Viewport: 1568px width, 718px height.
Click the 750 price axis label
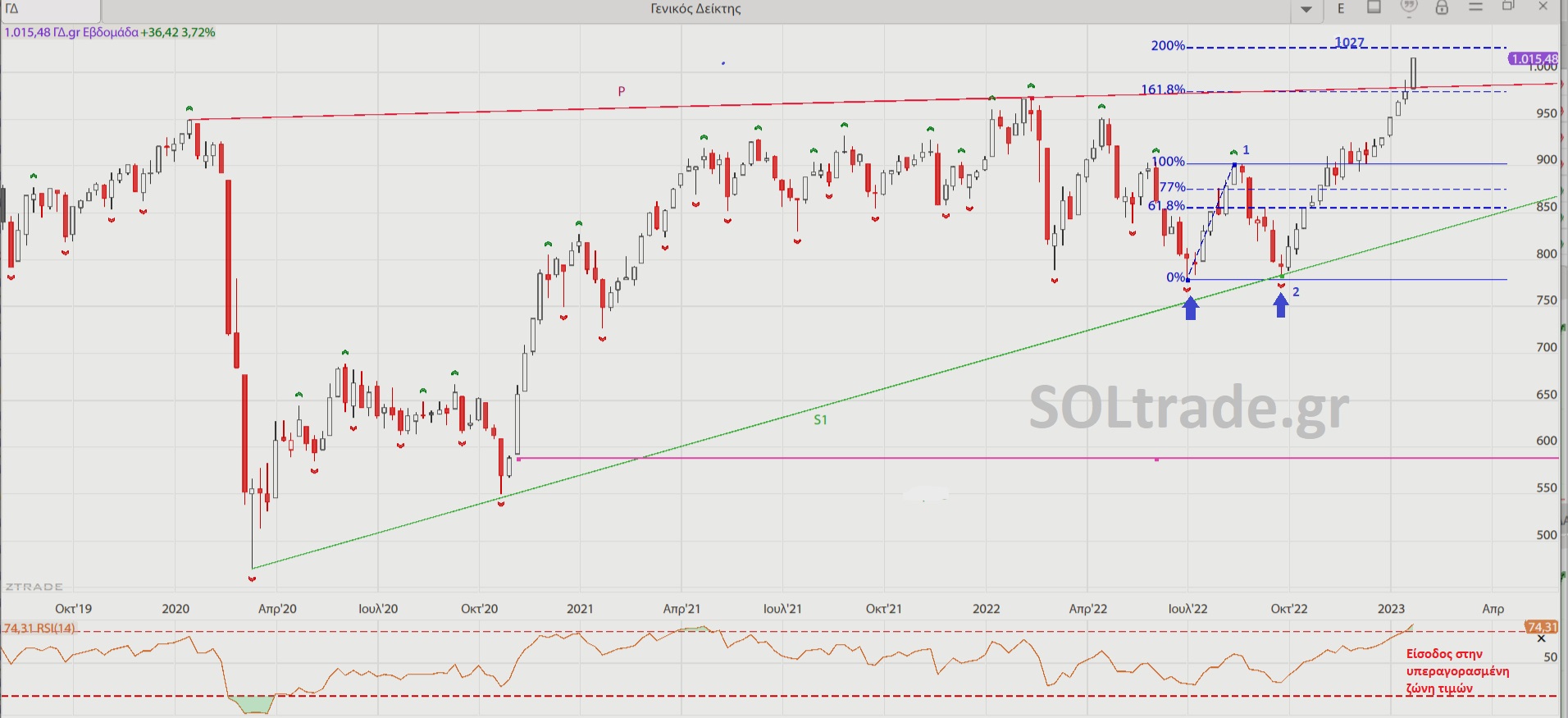1547,300
